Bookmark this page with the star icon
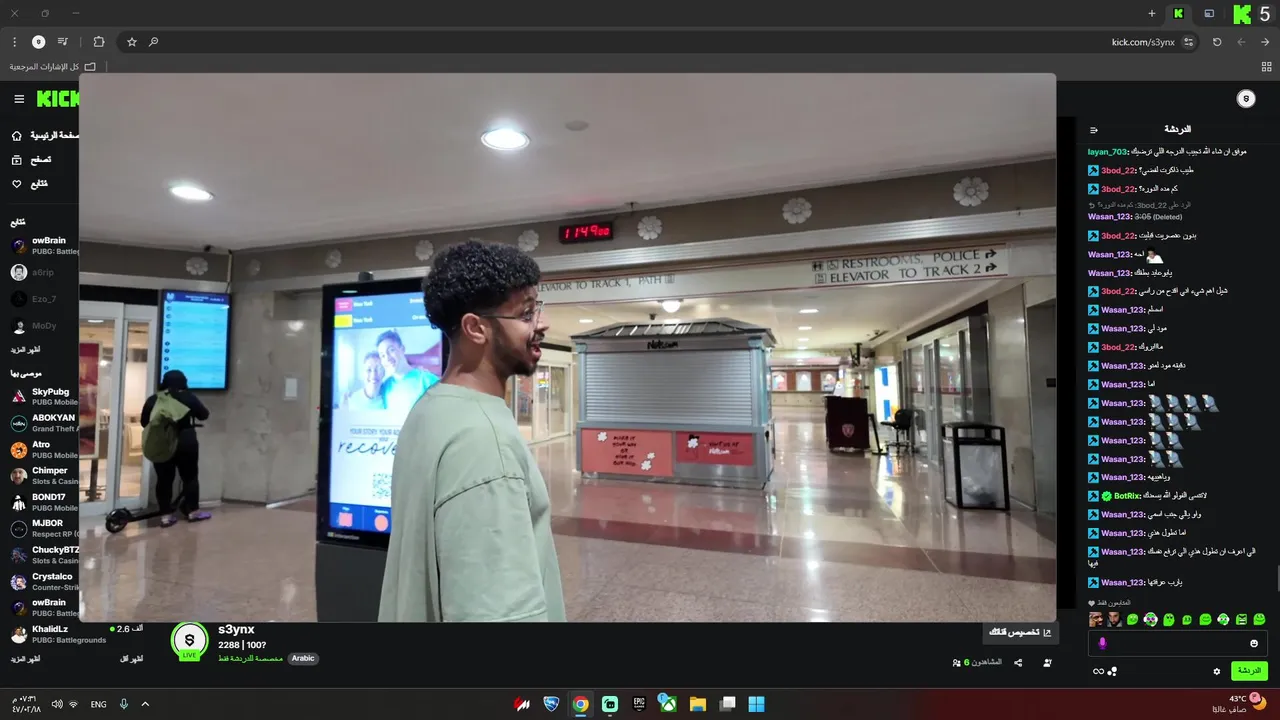The image size is (1280, 720). [x=131, y=42]
